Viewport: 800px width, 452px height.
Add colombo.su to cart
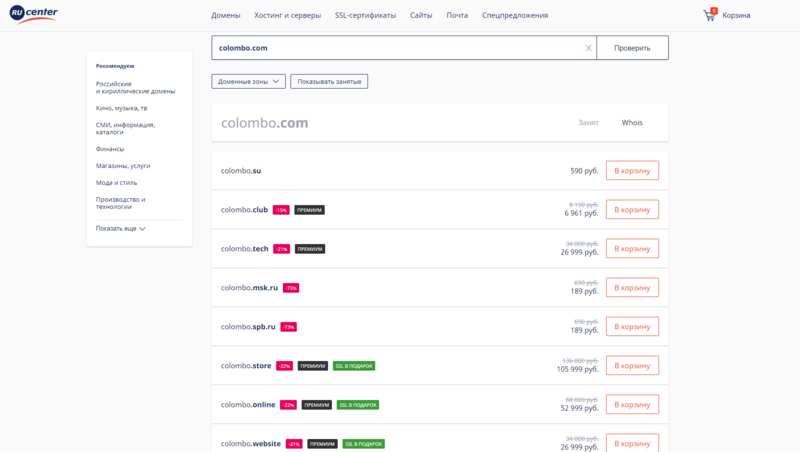[632, 171]
